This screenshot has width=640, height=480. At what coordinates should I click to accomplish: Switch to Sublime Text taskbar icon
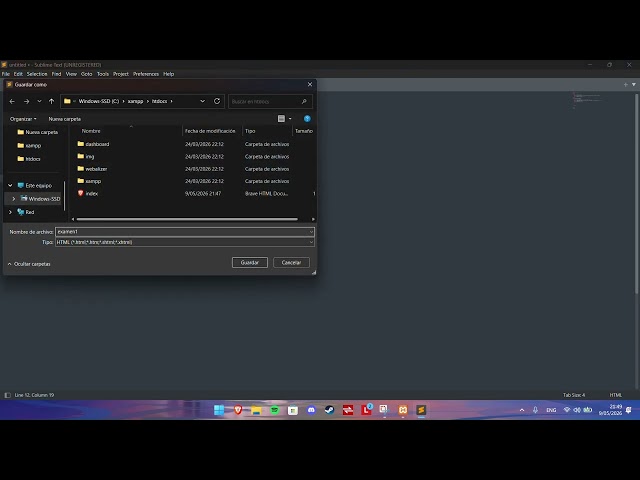(x=421, y=410)
